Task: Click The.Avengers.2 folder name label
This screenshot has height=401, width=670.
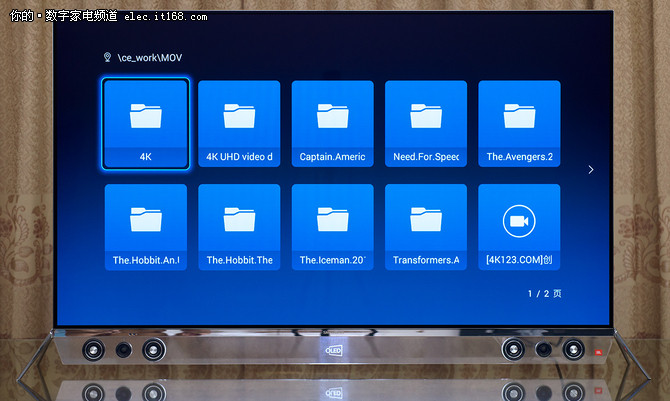Action: coord(519,157)
